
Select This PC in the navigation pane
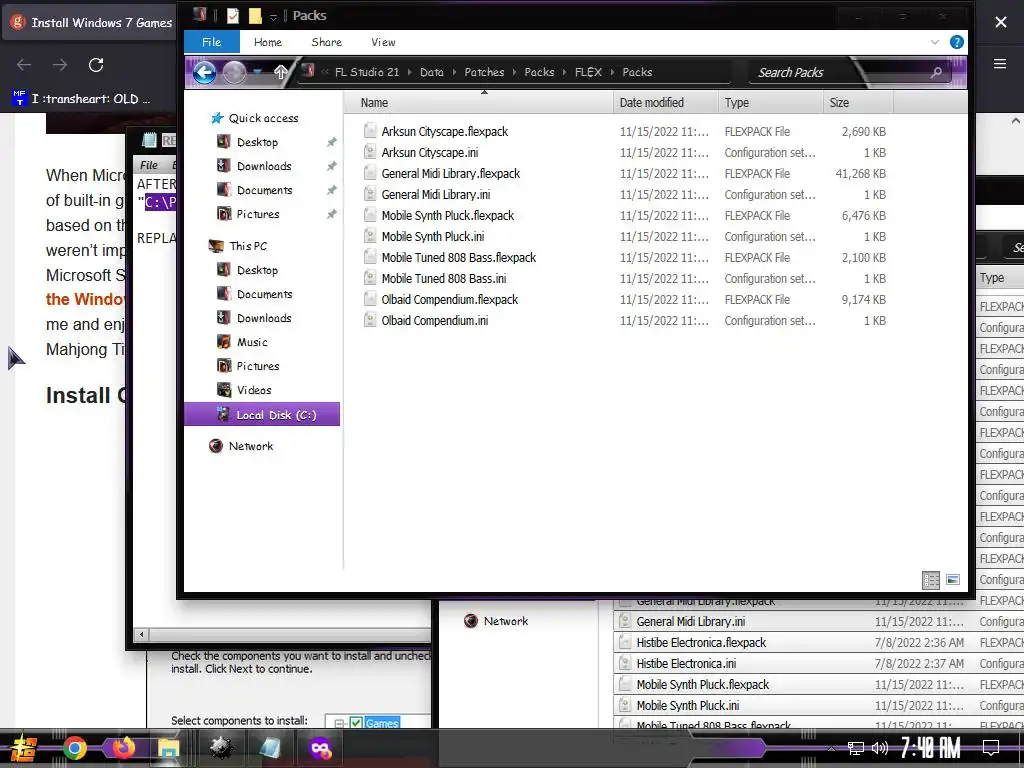tap(248, 246)
